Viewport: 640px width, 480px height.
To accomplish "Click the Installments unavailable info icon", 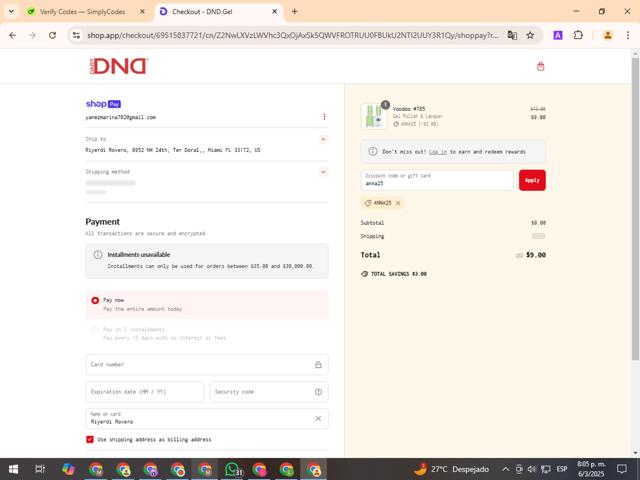I will click(x=98, y=255).
